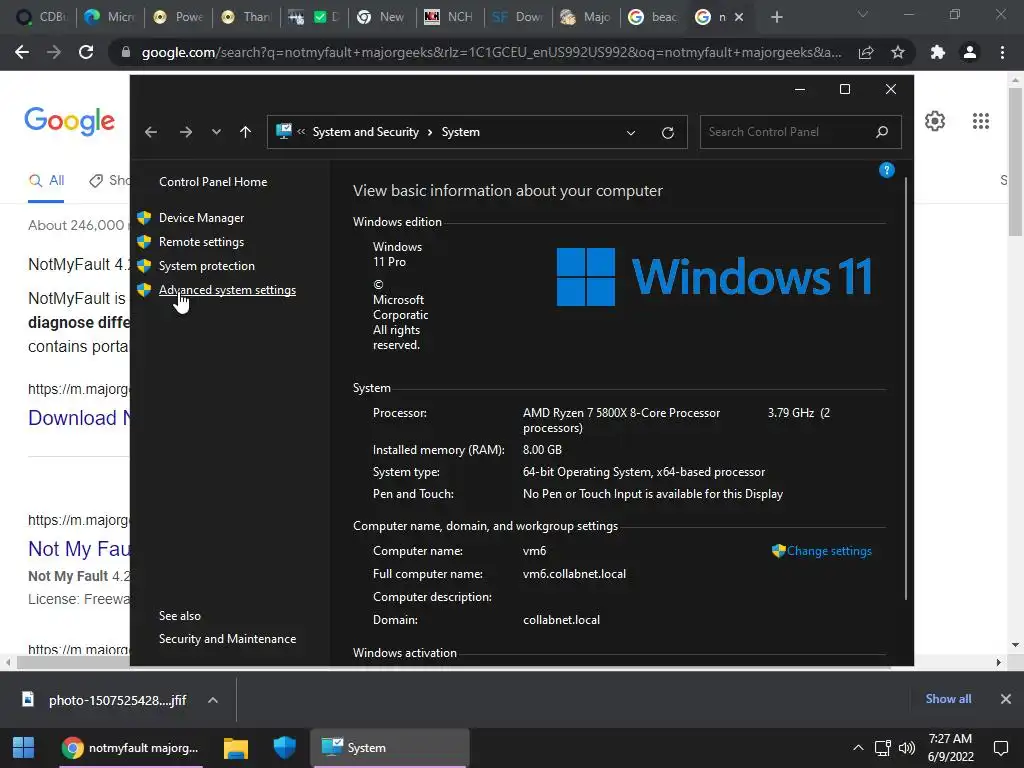Go back in Control Panel window

tap(151, 133)
